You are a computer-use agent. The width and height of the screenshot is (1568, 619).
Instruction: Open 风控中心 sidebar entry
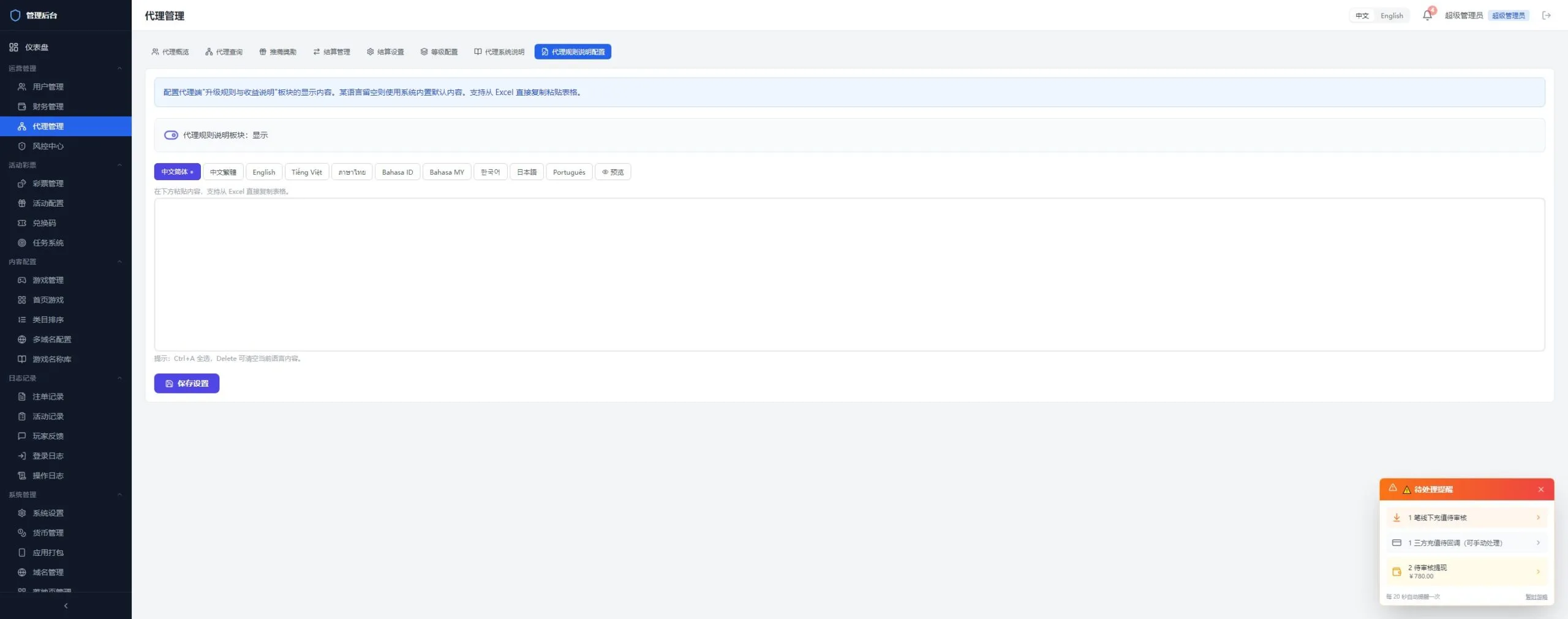[66, 146]
